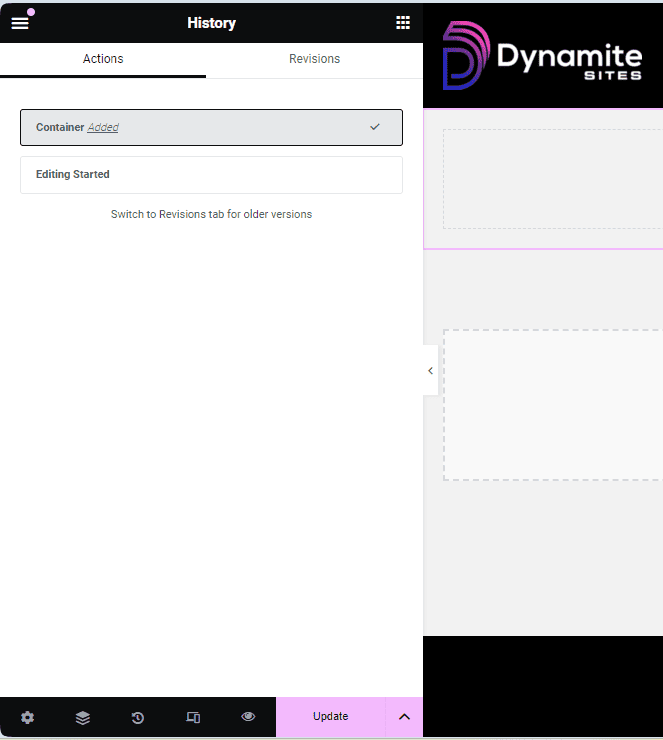Click the underlined Added text

[x=103, y=128]
